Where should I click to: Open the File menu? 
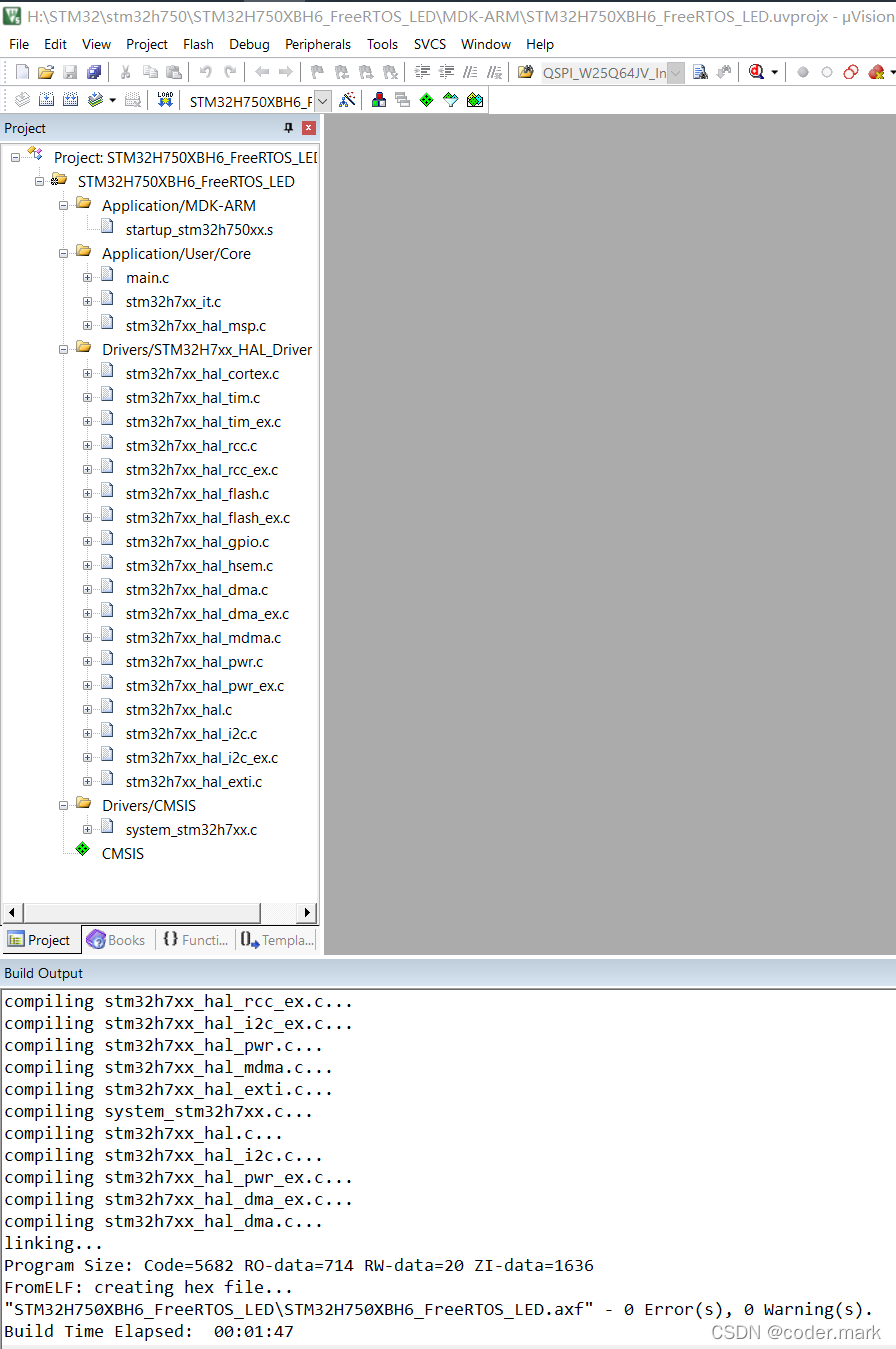pyautogui.click(x=19, y=44)
